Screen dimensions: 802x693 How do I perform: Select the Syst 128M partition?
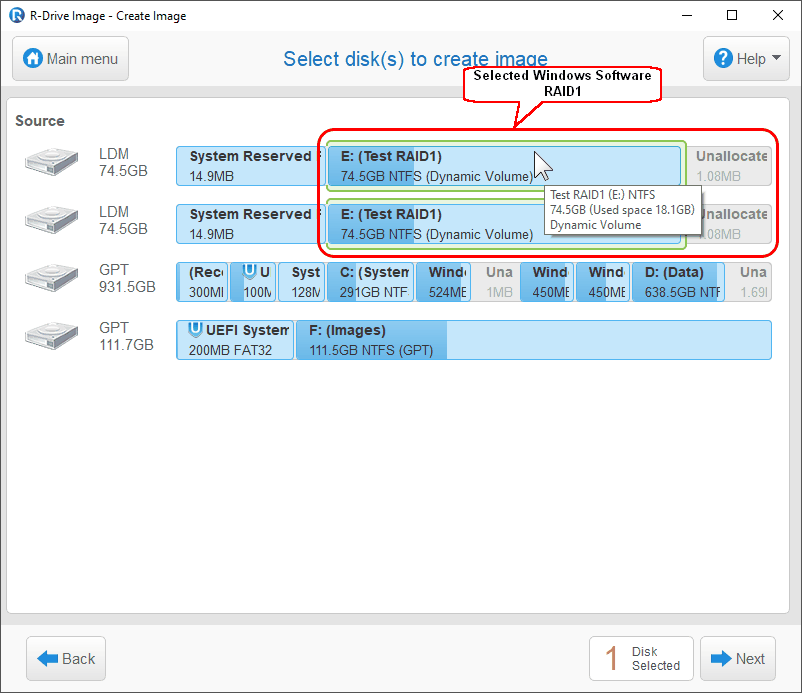(302, 282)
